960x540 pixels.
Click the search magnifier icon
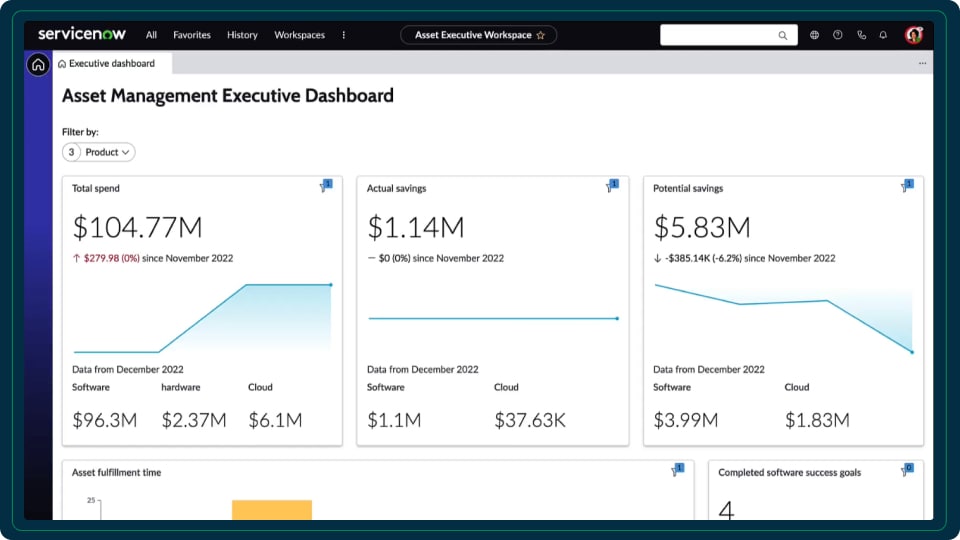coord(783,35)
